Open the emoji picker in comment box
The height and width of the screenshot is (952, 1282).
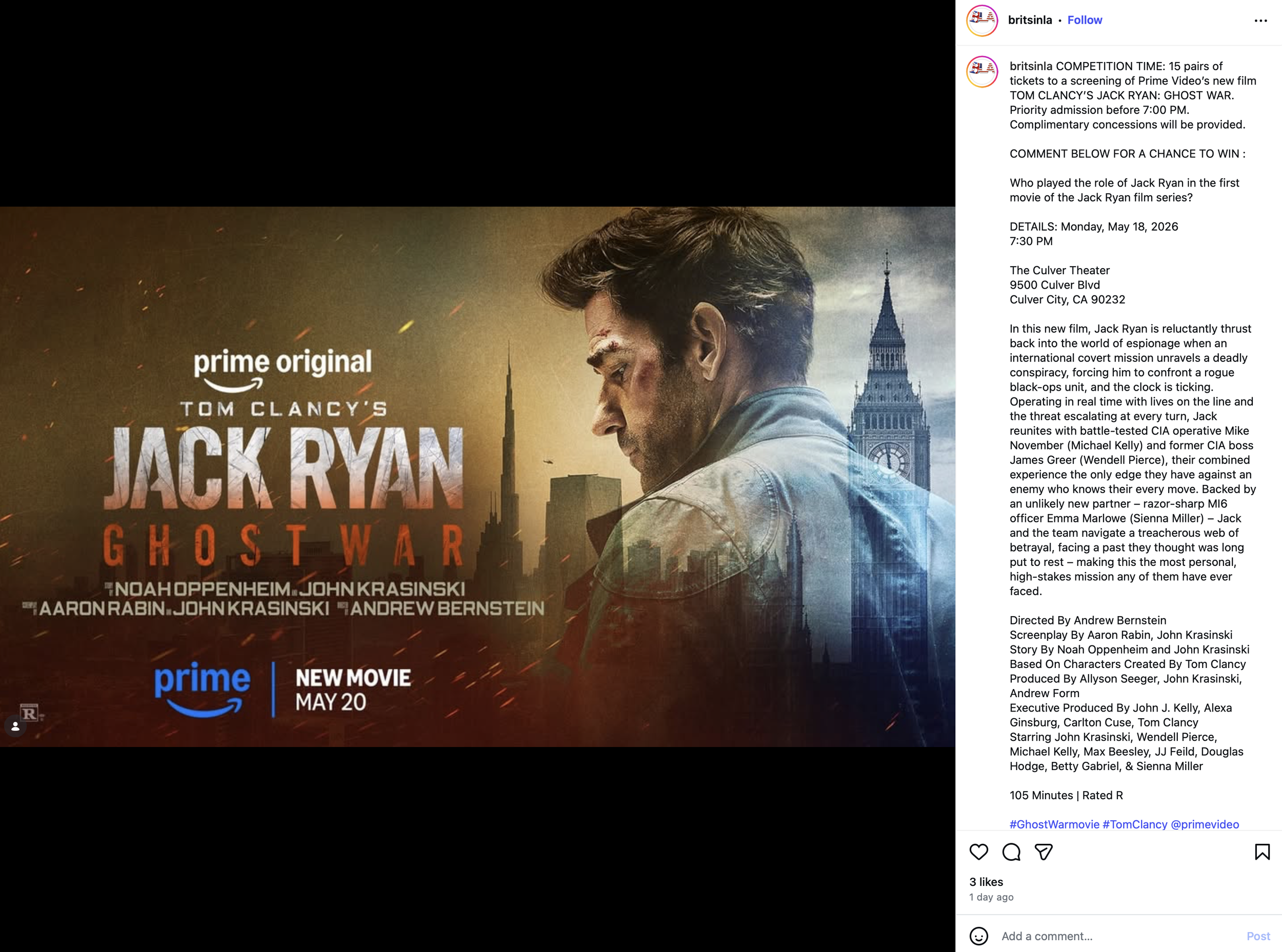(978, 936)
